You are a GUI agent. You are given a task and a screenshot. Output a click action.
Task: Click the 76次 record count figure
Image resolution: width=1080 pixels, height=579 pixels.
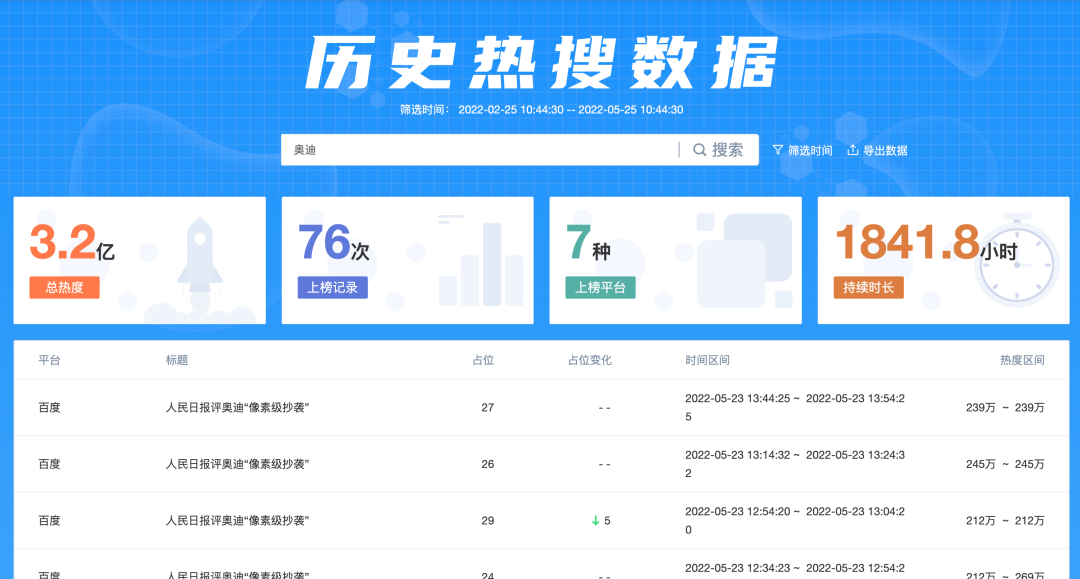point(333,242)
